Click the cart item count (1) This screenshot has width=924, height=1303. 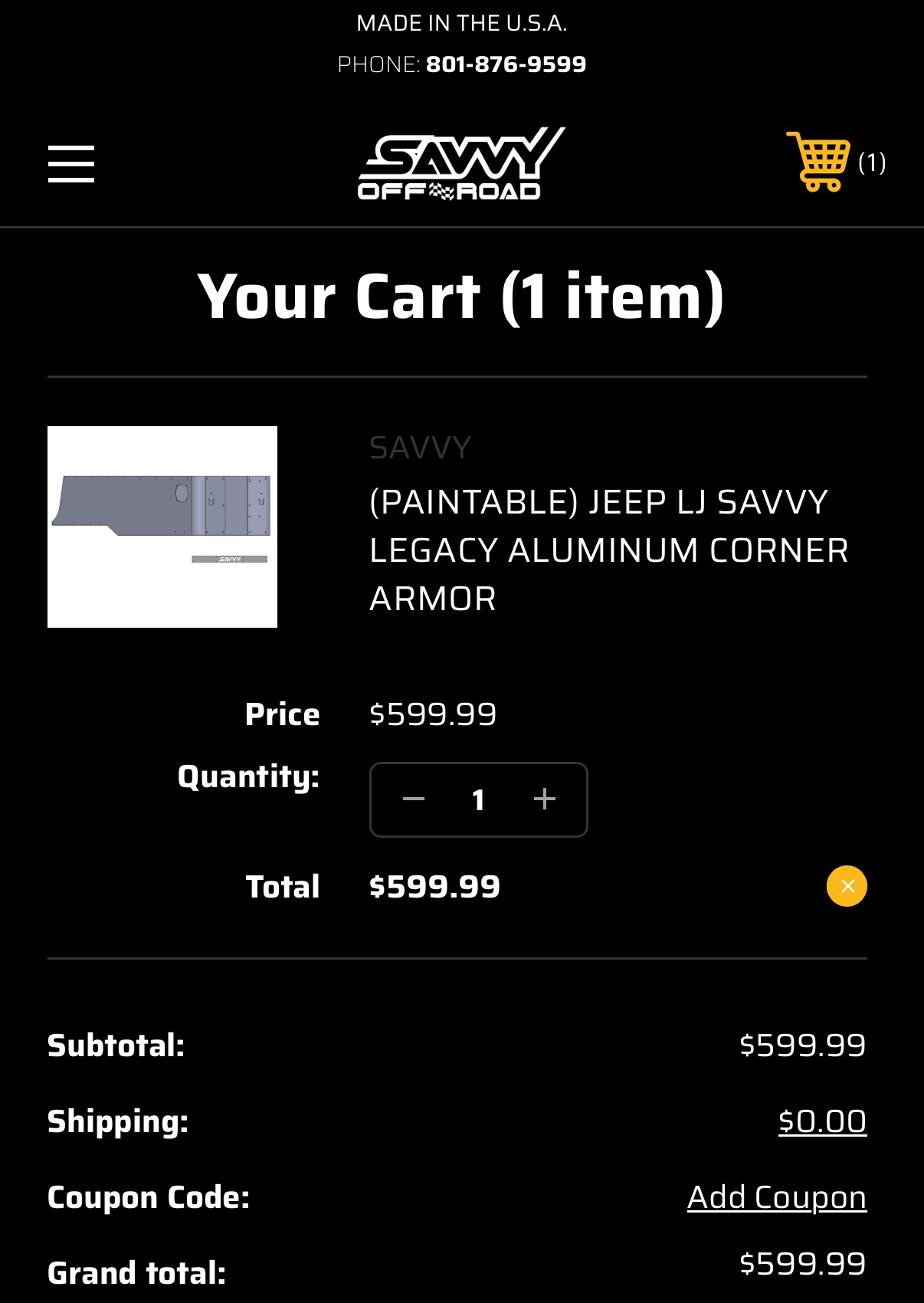click(x=872, y=162)
